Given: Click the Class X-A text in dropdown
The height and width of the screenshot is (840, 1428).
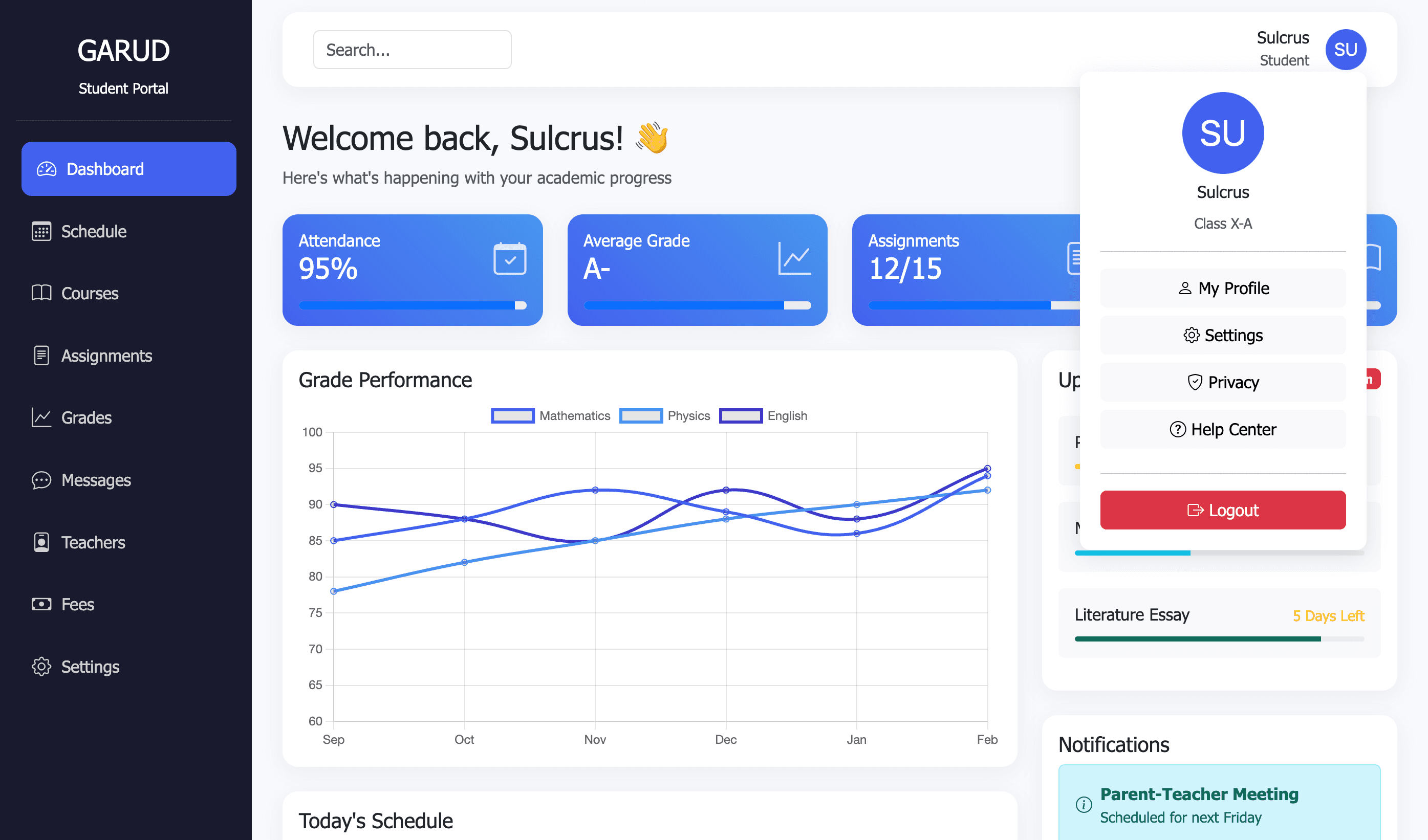Looking at the screenshot, I should click(1223, 224).
